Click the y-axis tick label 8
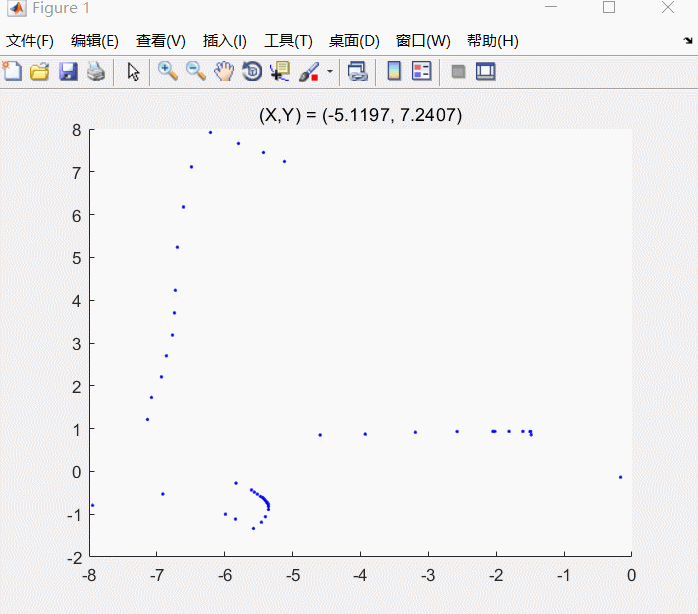 tap(77, 130)
